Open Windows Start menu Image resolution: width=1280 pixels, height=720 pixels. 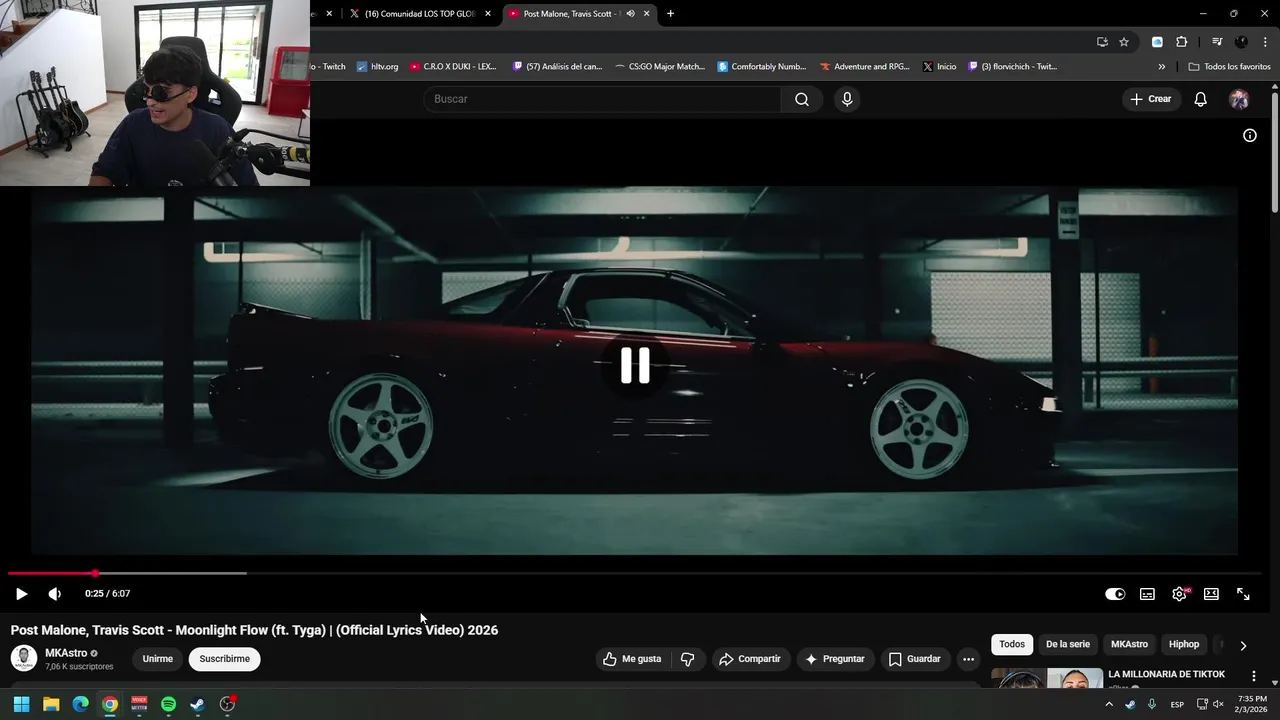(x=21, y=704)
